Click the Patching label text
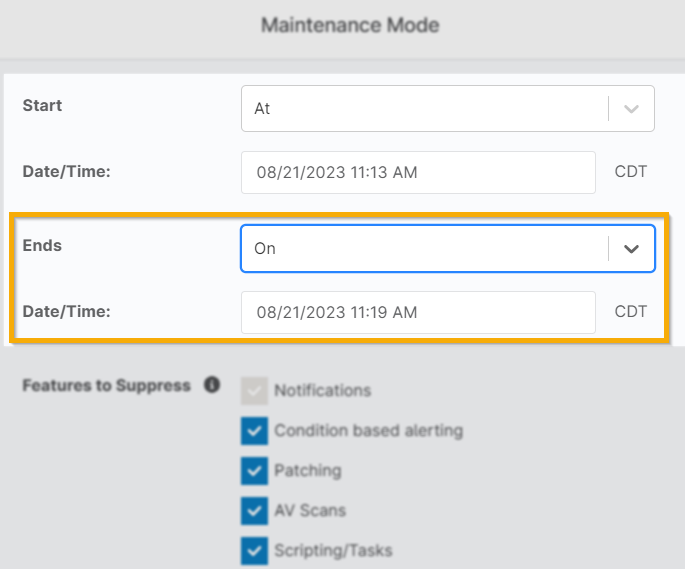This screenshot has width=685, height=569. coord(308,471)
